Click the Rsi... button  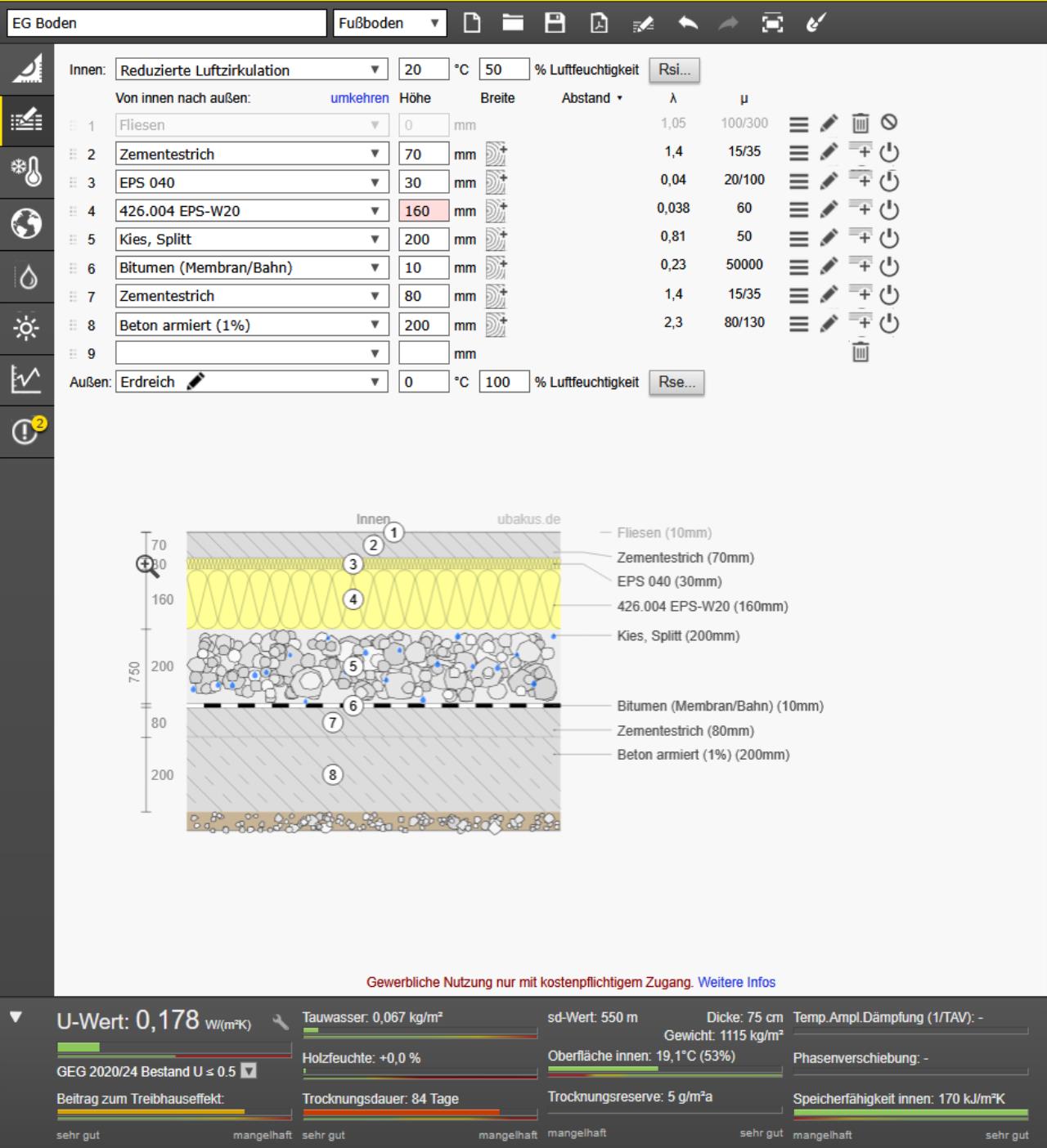(674, 70)
